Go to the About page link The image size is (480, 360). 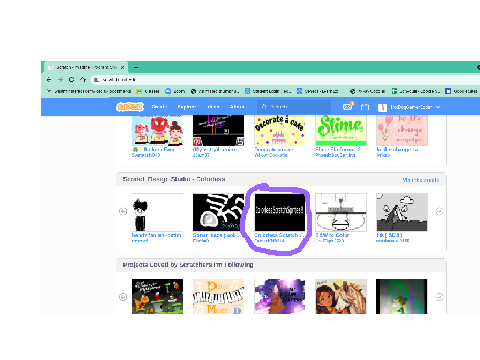pos(237,107)
